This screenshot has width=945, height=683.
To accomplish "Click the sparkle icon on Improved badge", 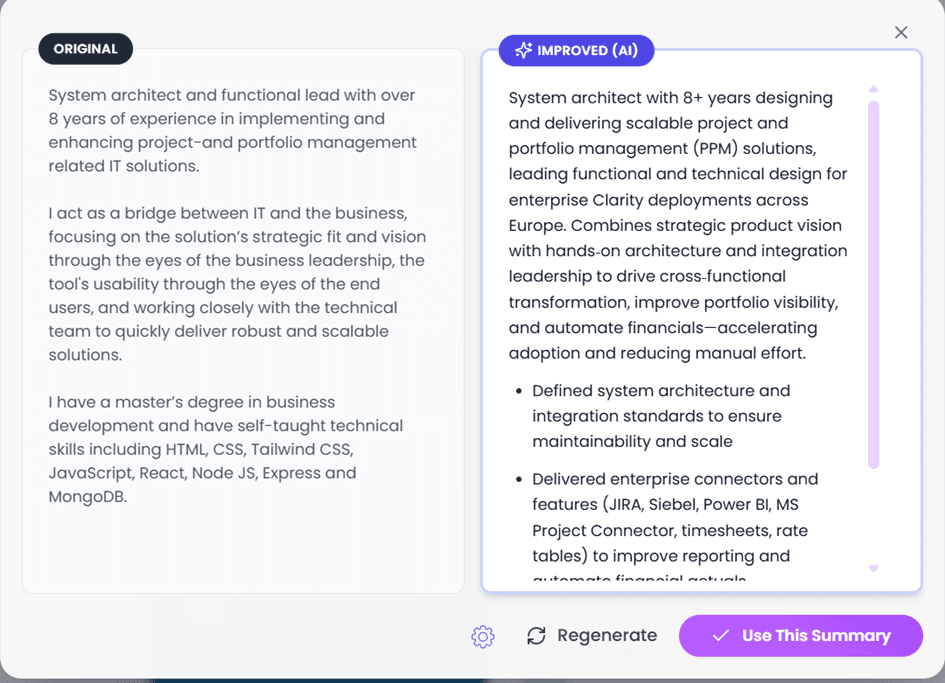I will click(523, 50).
